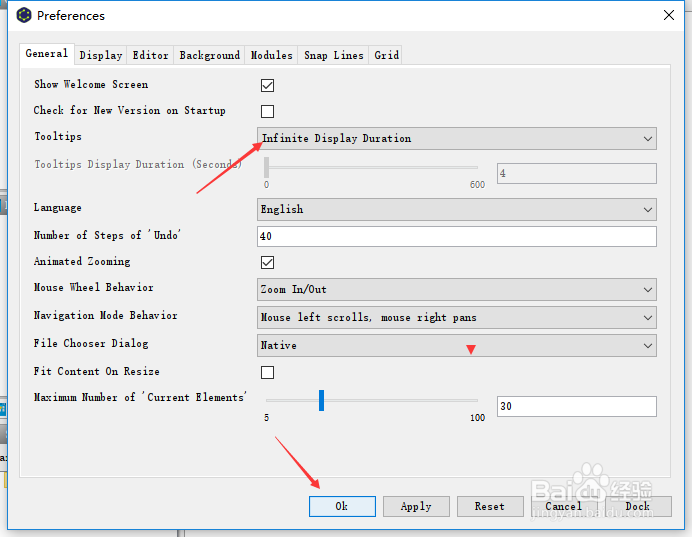Click the 'Navigation Mode Behavior' label
Image resolution: width=692 pixels, height=537 pixels.
point(105,315)
